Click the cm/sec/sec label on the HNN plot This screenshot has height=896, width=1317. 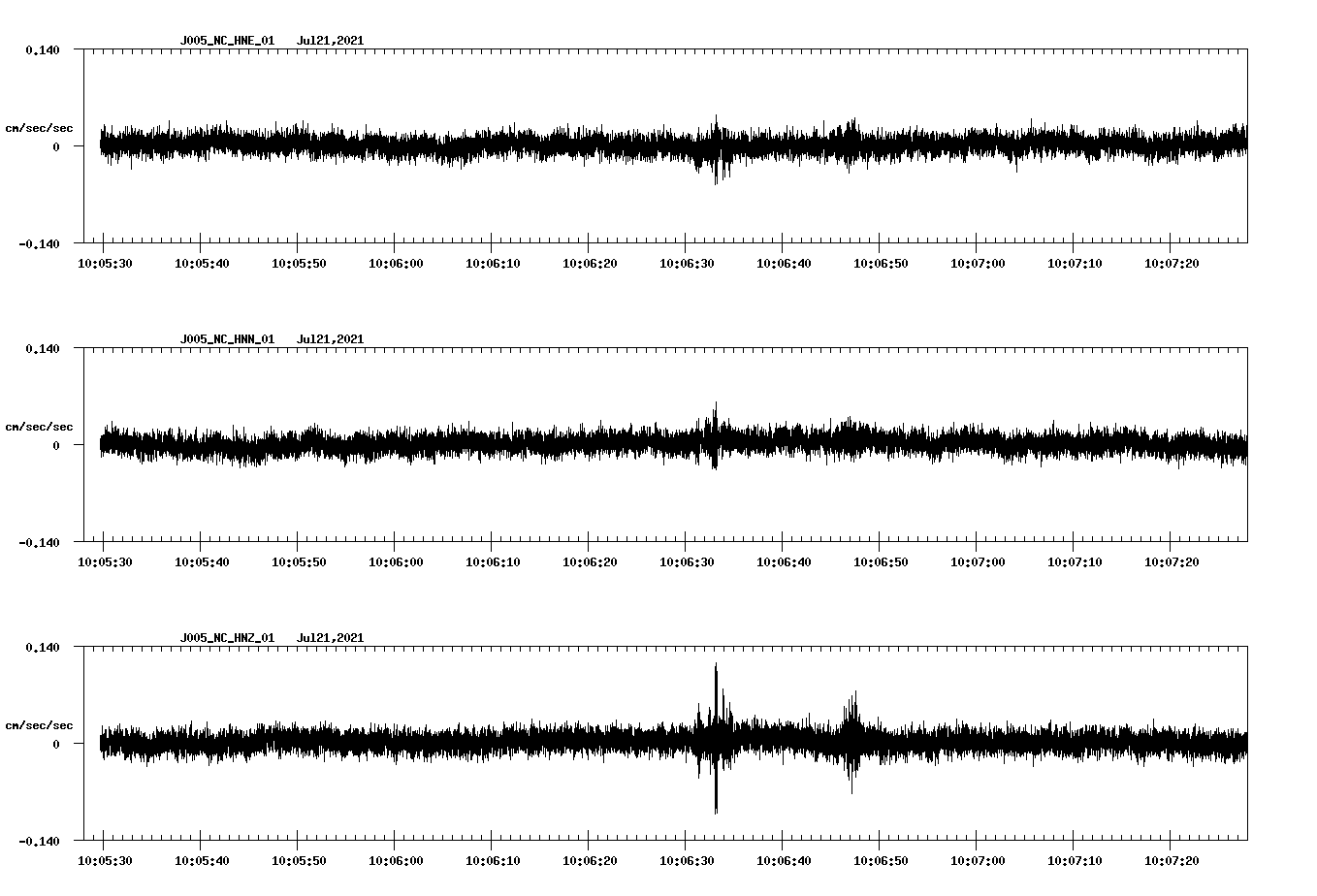pos(40,426)
